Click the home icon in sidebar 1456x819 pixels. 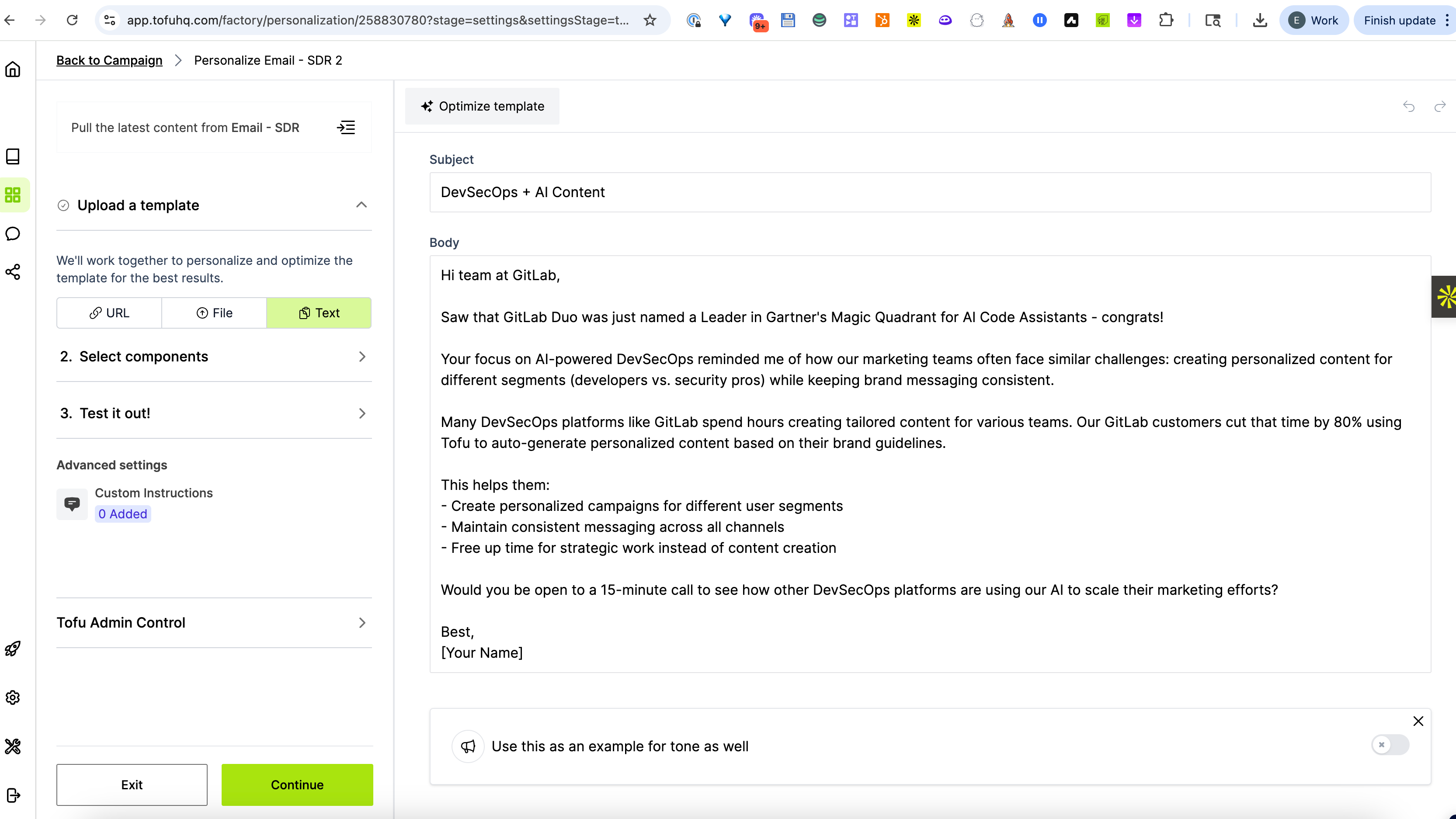[x=12, y=69]
